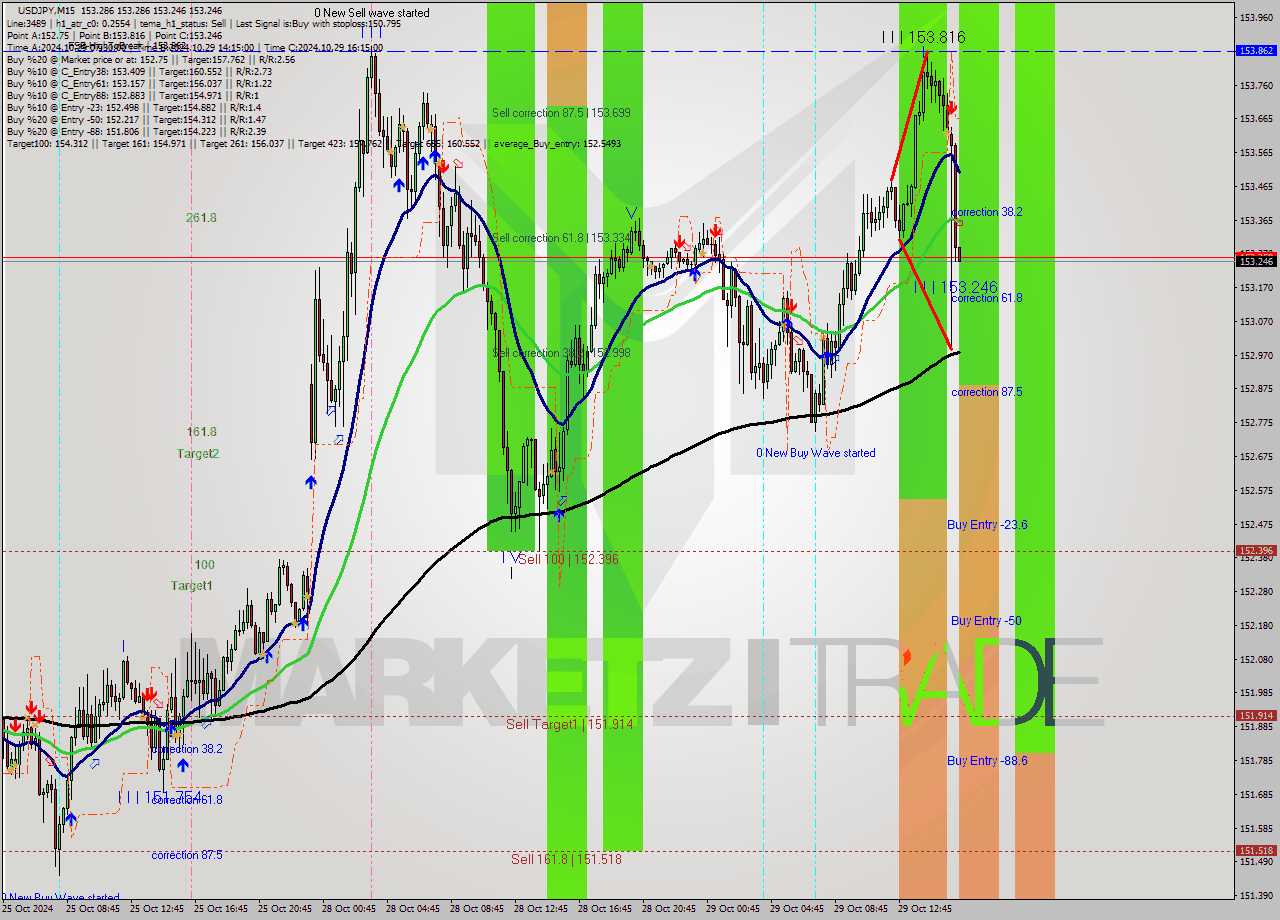This screenshot has width=1280, height=920.
Task: Click the red 151.518 price tag on the axis
Action: click(x=1256, y=850)
